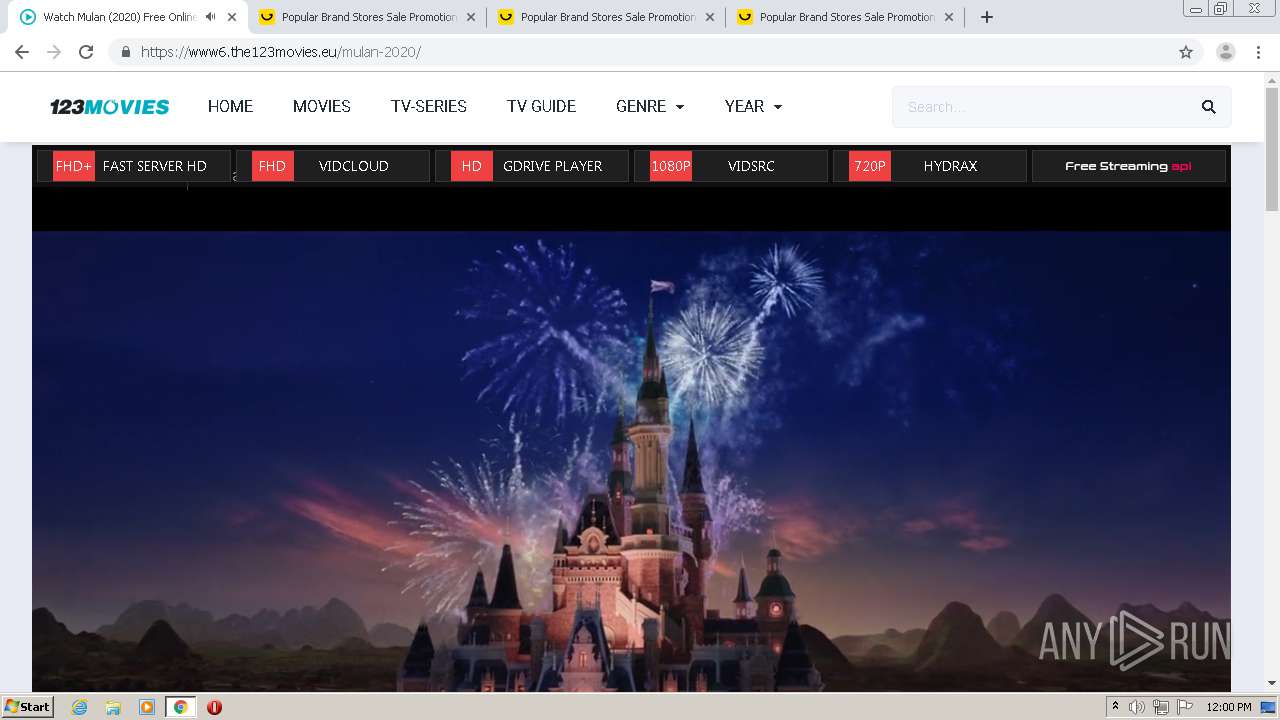Select VIDCLOUD server

(333, 166)
